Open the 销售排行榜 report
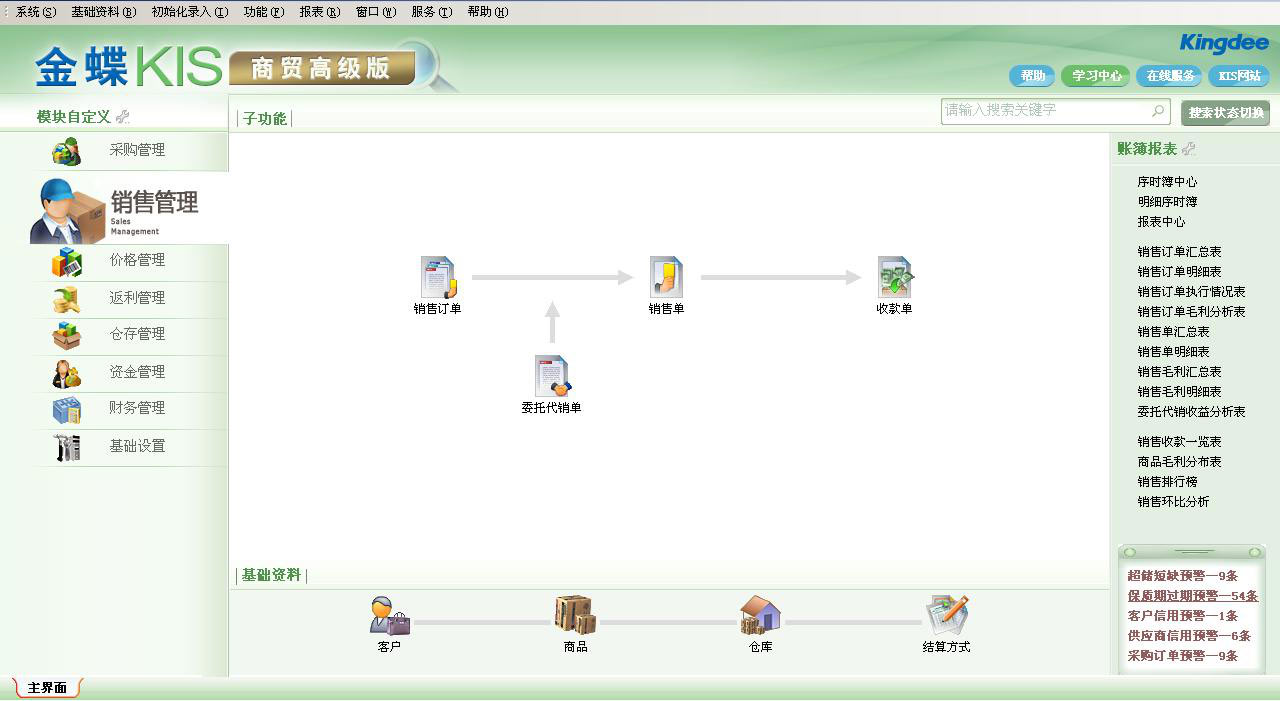Image resolution: width=1280 pixels, height=701 pixels. (x=1167, y=482)
